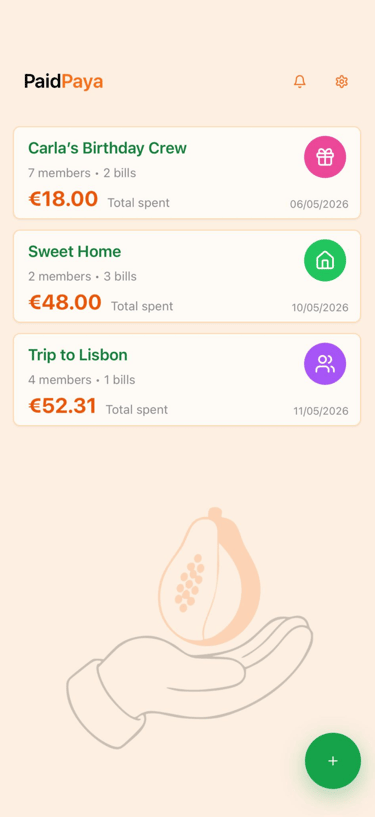Select the €52.31 total spent amount

(x=62, y=406)
